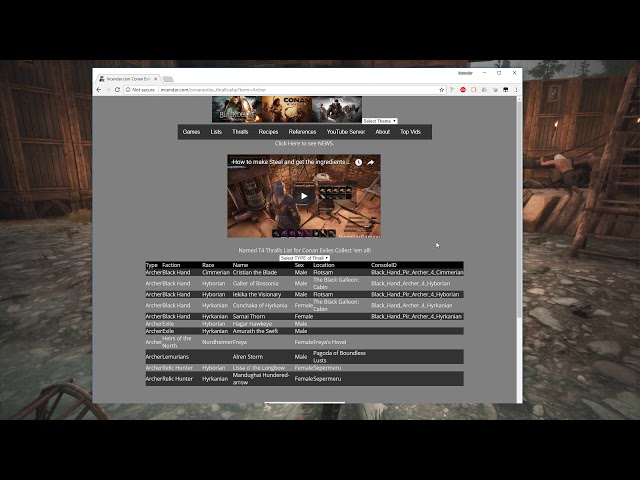Image resolution: width=640 pixels, height=480 pixels.
Task: Bookmark page with the star icon
Action: pos(441,90)
